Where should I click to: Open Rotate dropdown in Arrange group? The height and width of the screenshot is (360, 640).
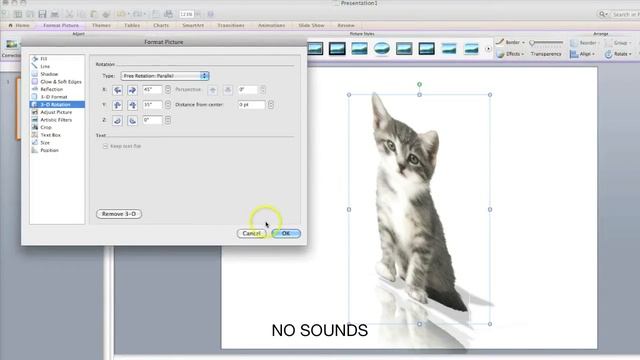coord(619,54)
